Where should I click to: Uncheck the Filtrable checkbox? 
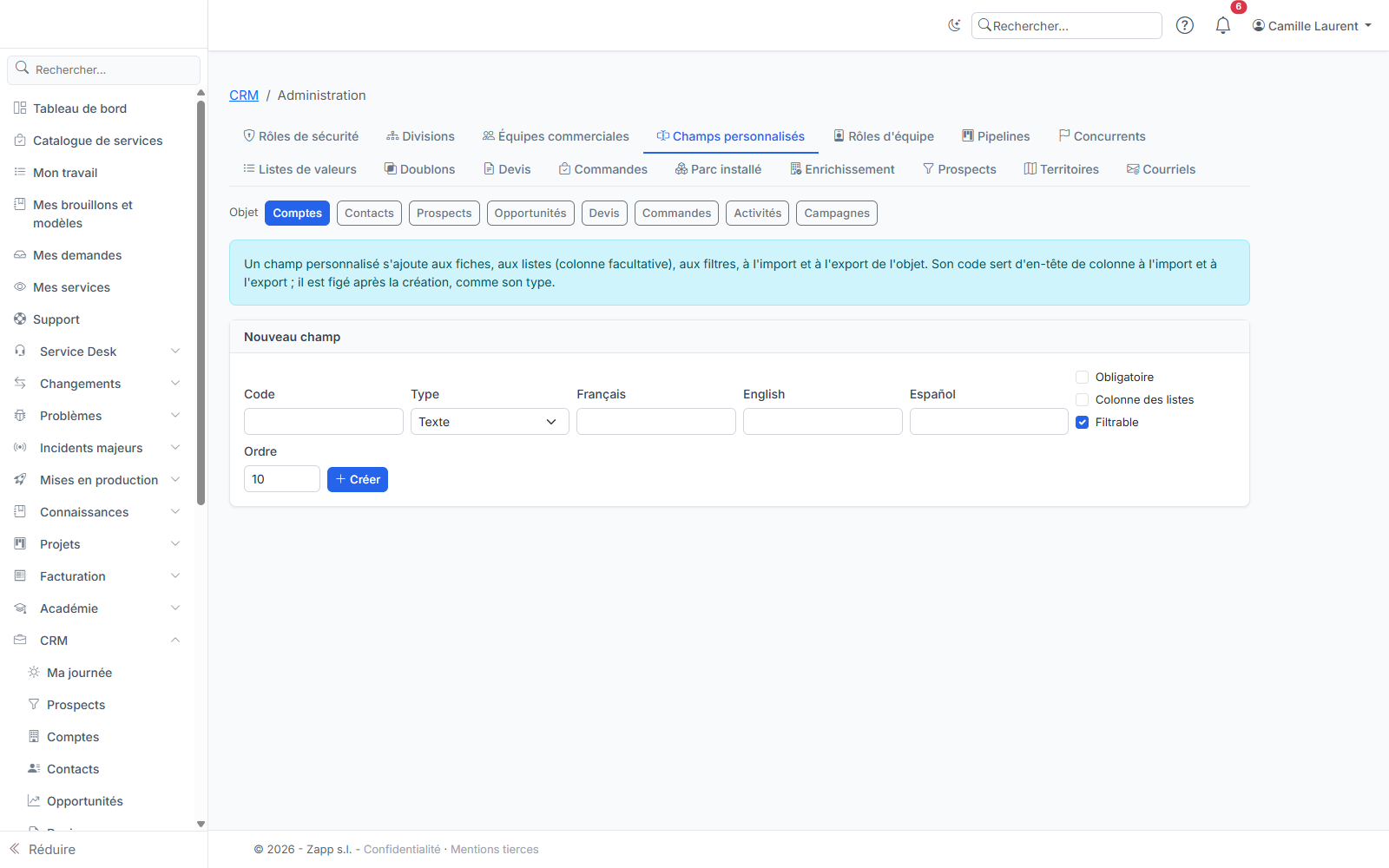coord(1082,422)
